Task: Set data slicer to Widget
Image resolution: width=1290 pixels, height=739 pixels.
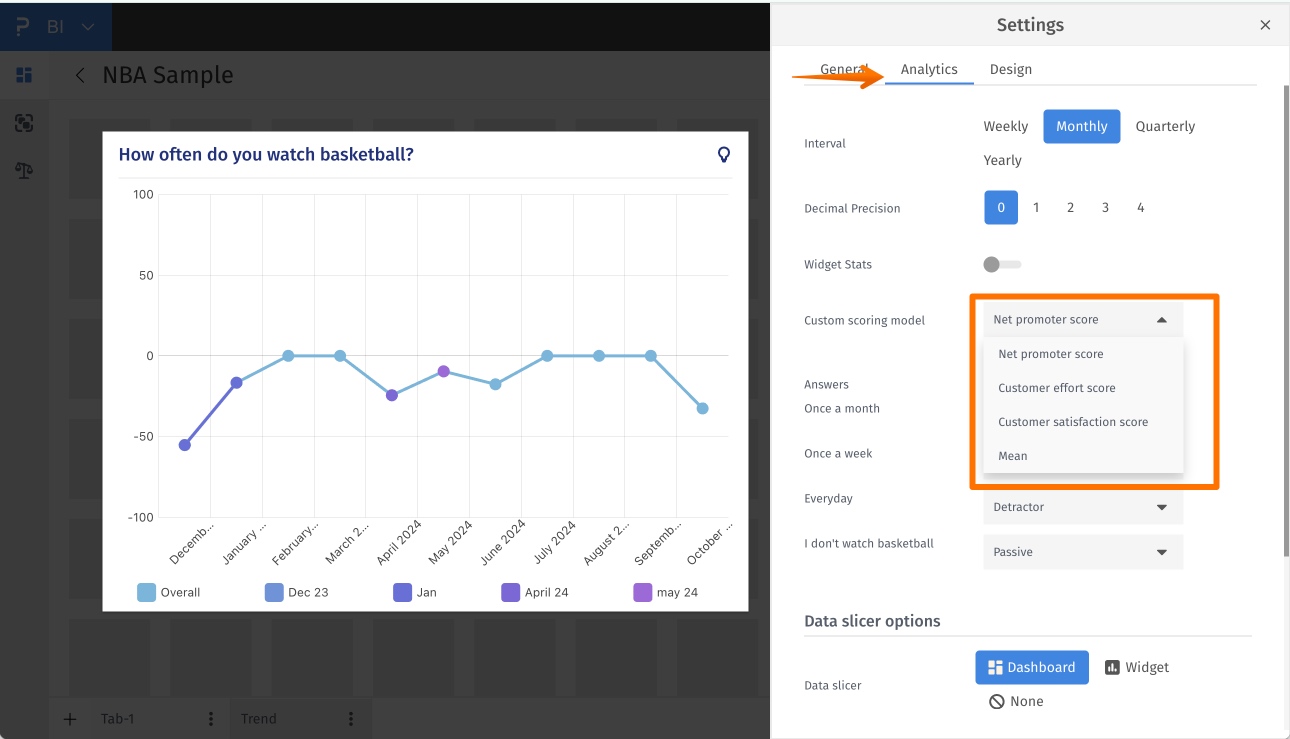Action: pyautogui.click(x=1137, y=667)
